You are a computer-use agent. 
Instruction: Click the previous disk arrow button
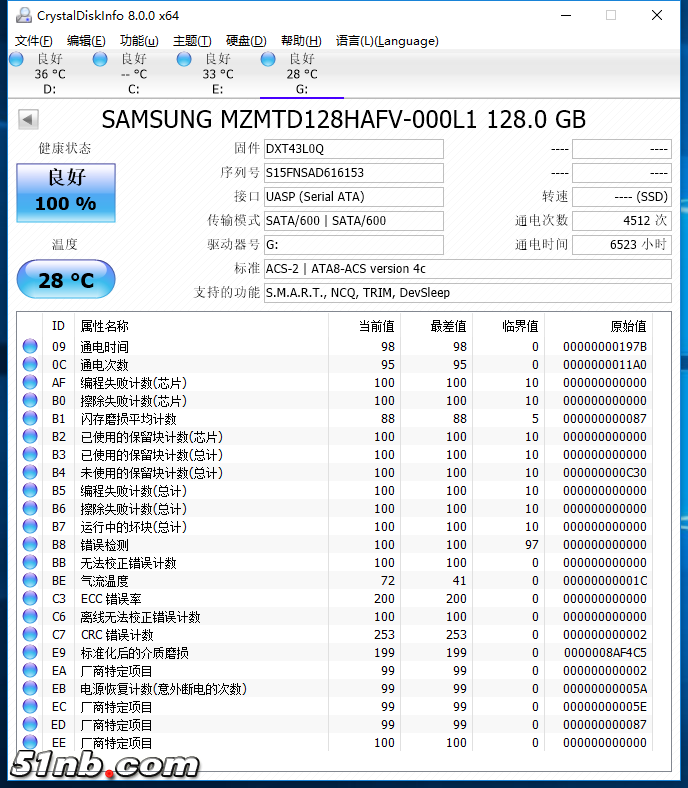pos(28,120)
